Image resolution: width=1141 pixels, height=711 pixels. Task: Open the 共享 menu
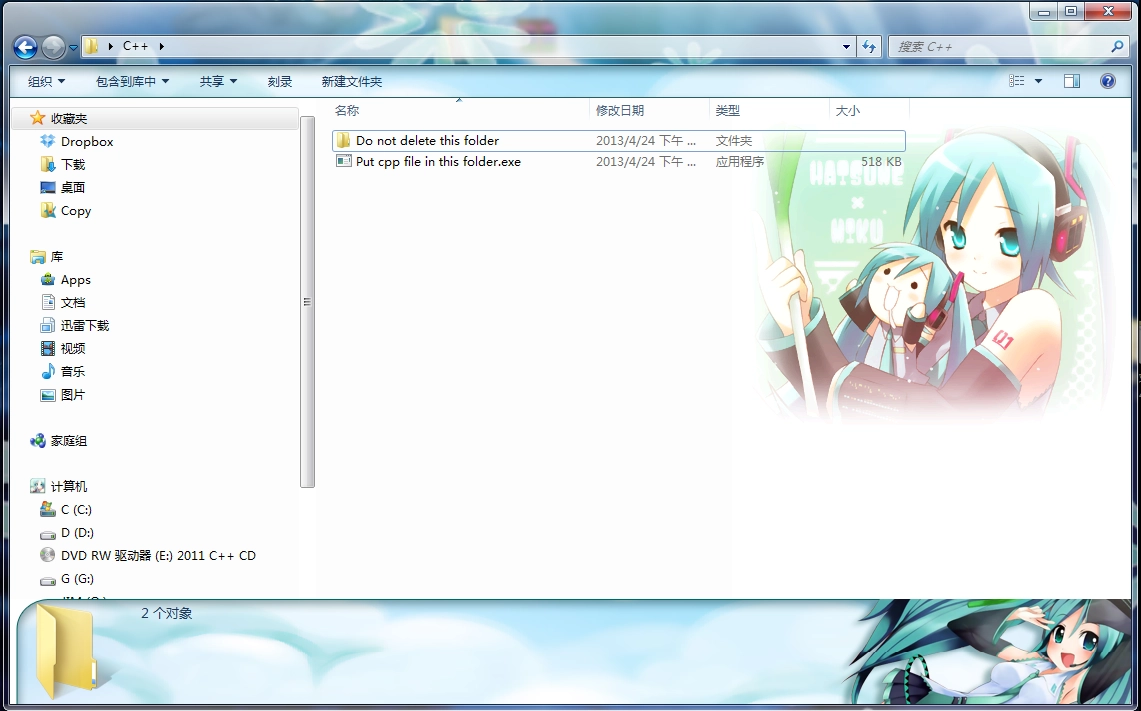218,82
